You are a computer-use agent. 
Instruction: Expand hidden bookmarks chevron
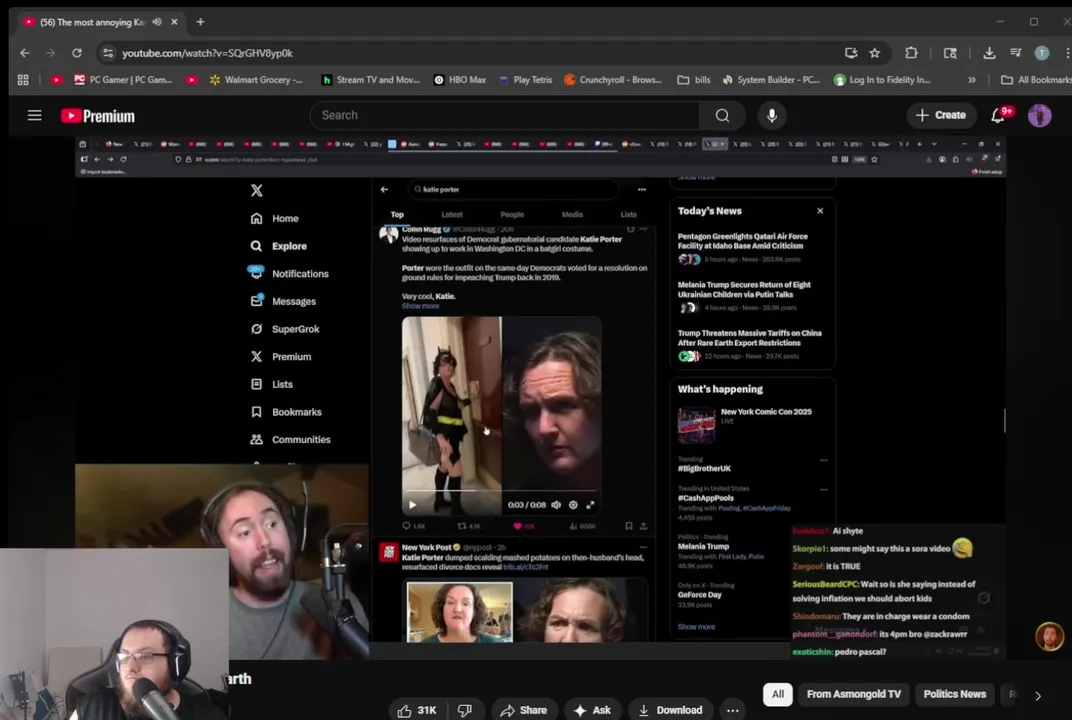(x=972, y=80)
